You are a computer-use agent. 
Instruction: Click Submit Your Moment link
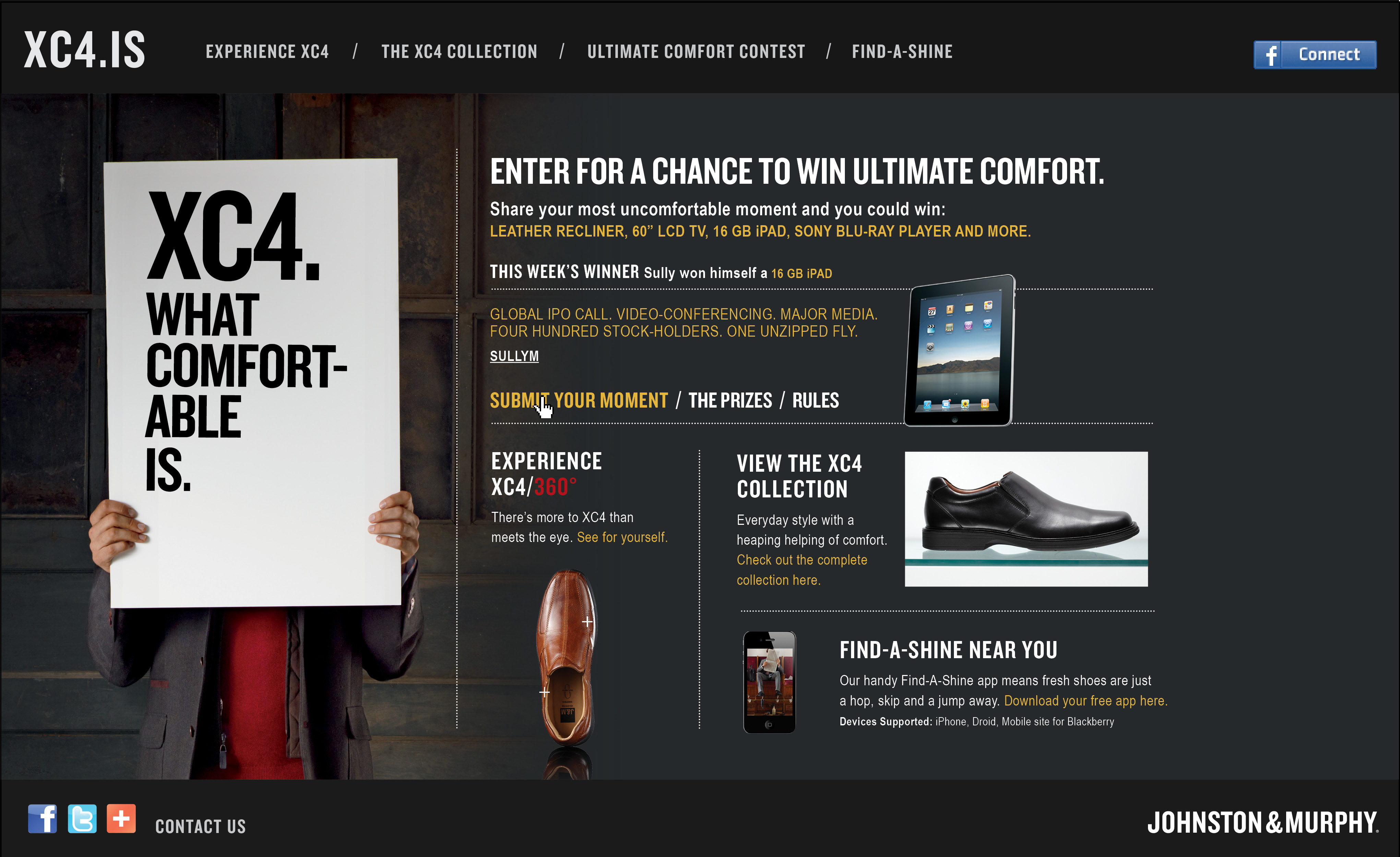(x=579, y=400)
